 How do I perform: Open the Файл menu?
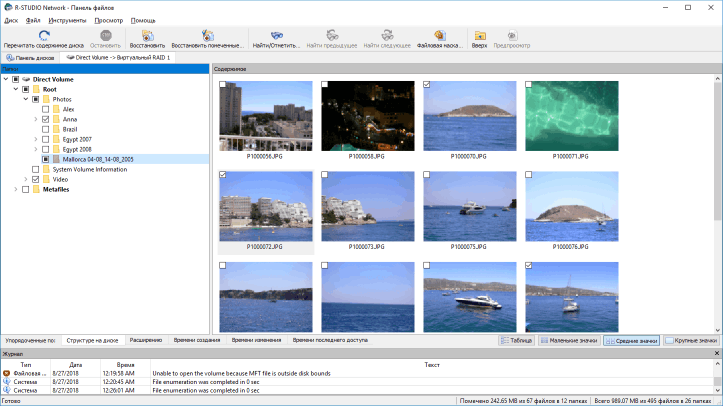[33, 21]
